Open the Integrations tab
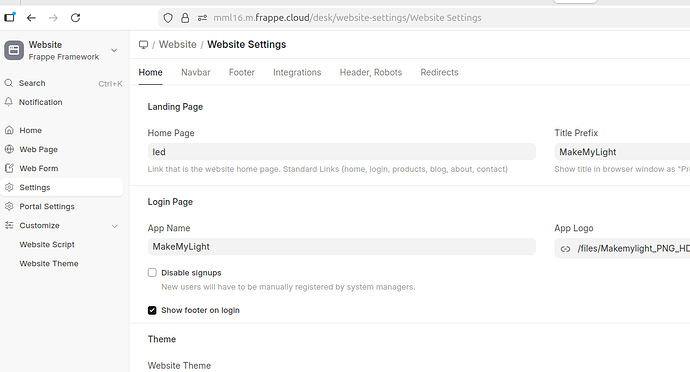 [297, 72]
